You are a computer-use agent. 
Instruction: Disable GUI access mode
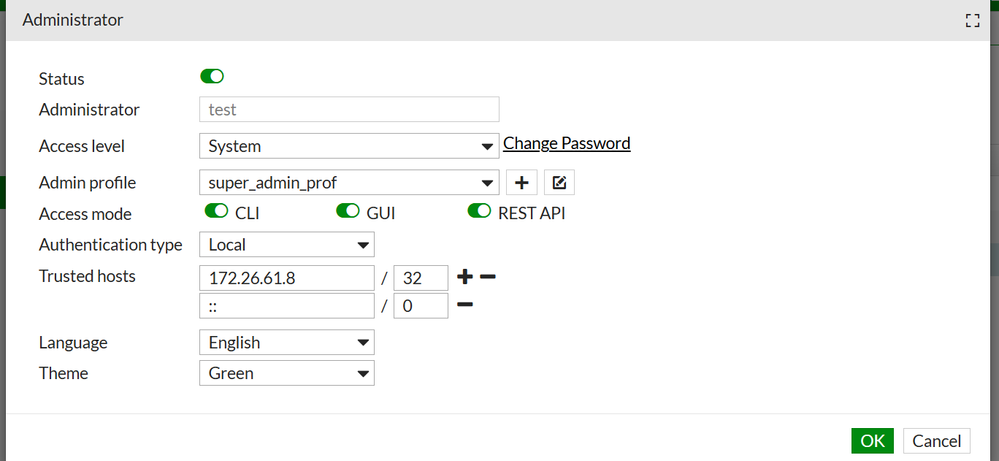348,211
